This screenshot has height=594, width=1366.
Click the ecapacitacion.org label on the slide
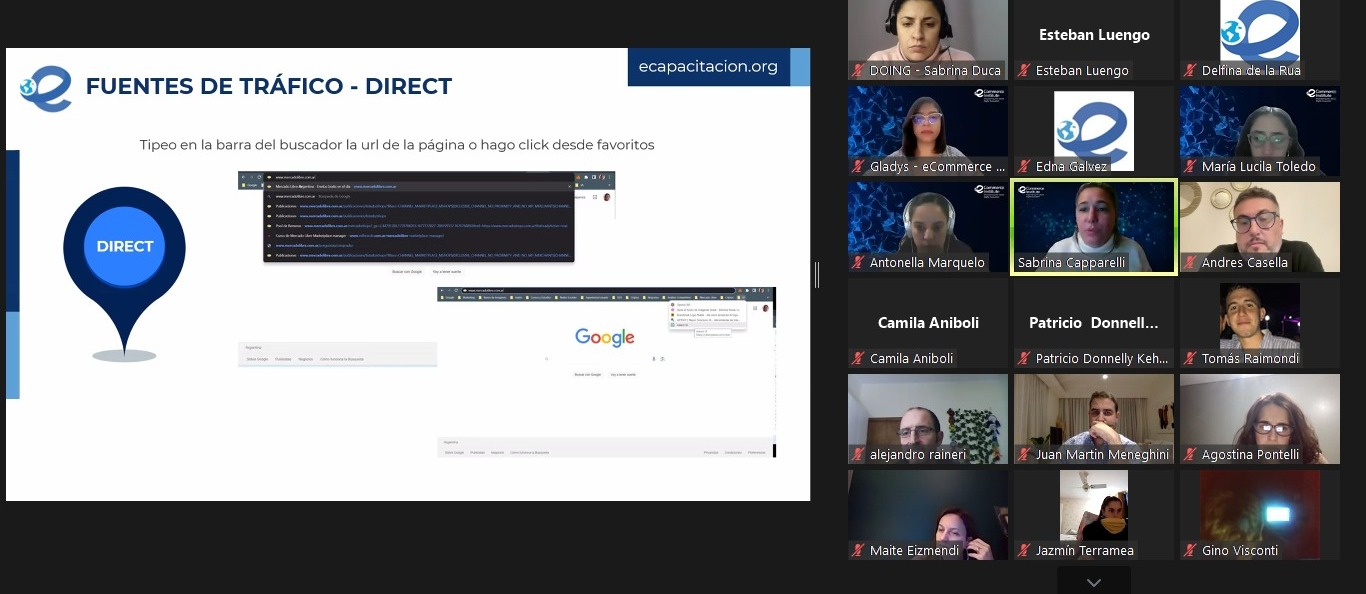[x=708, y=67]
